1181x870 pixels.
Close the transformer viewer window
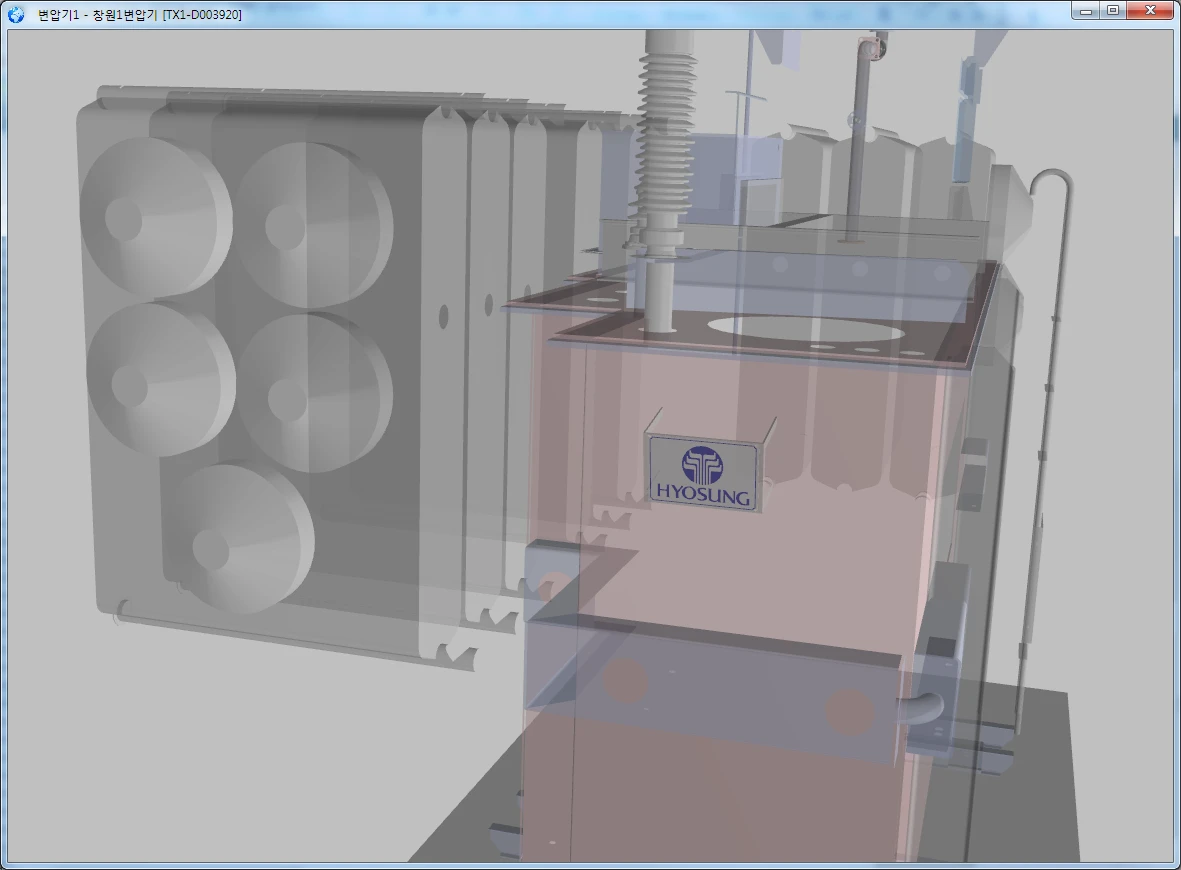[x=1150, y=11]
